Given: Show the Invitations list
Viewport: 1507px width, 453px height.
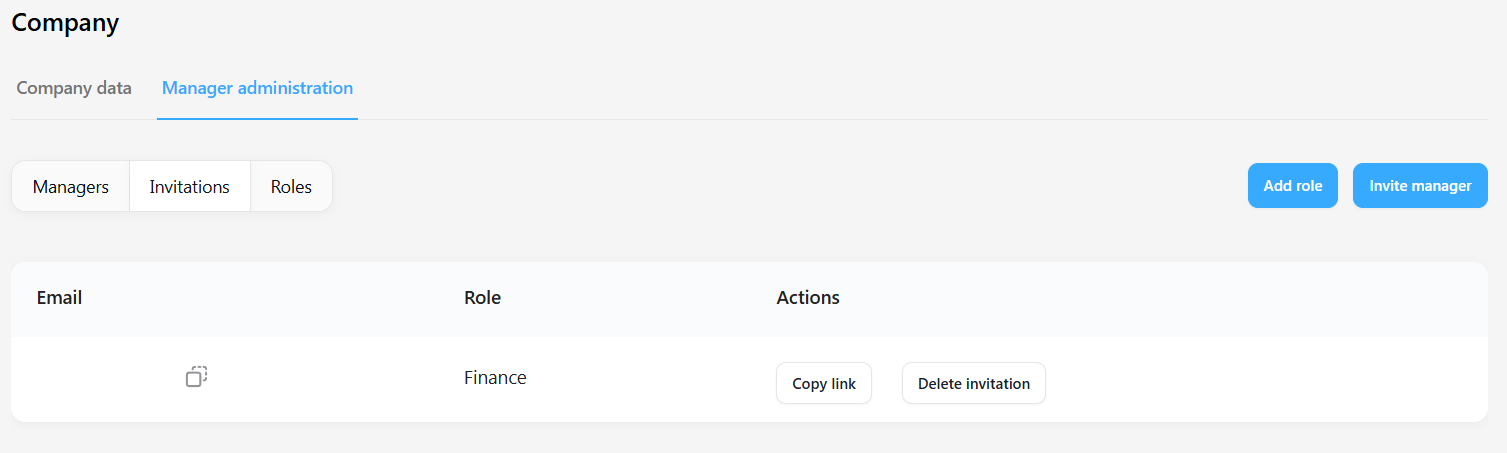Looking at the screenshot, I should click(190, 187).
